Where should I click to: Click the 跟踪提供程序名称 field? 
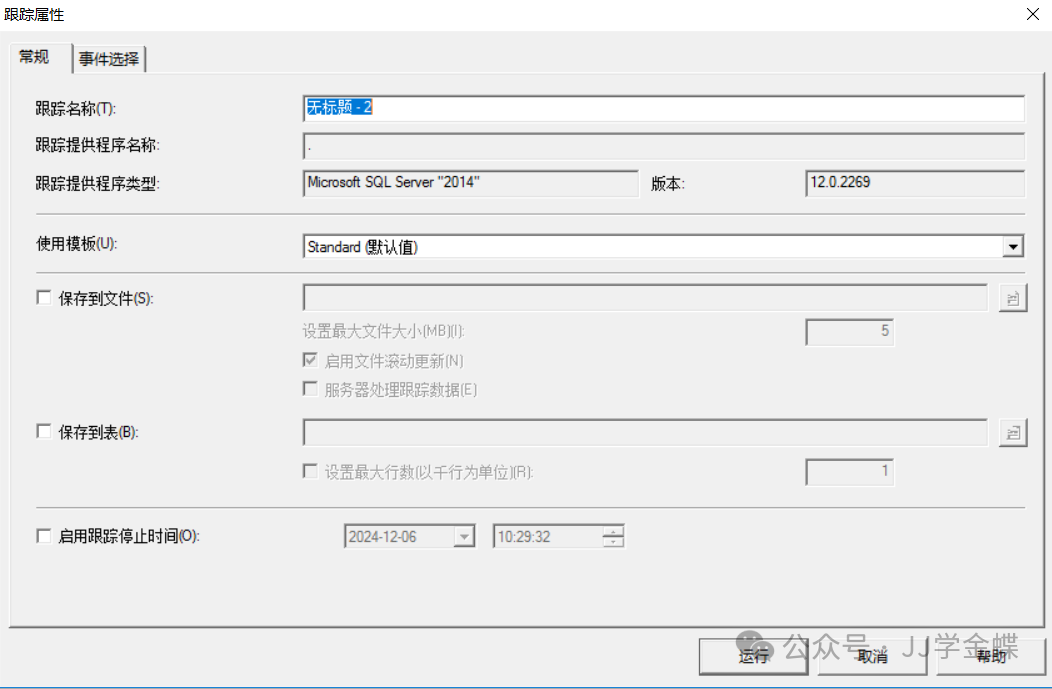click(664, 146)
